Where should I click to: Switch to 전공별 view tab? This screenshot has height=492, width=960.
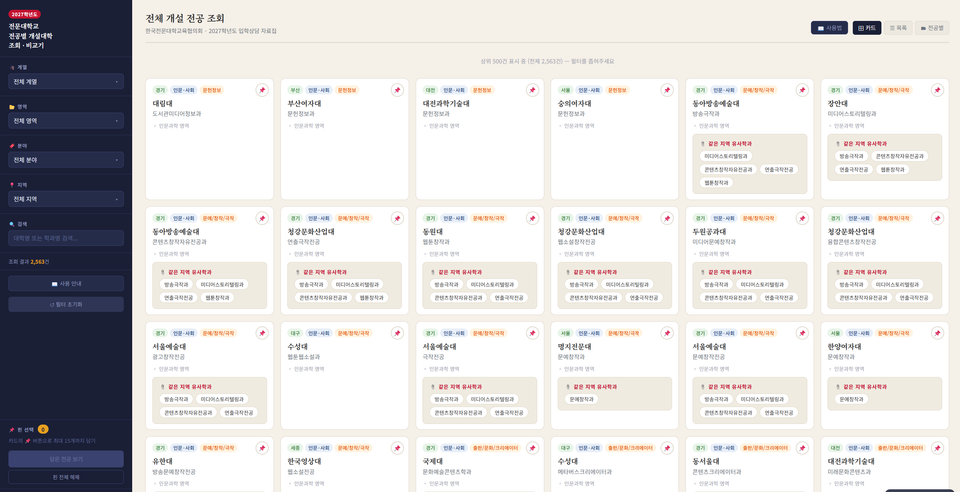[x=932, y=28]
